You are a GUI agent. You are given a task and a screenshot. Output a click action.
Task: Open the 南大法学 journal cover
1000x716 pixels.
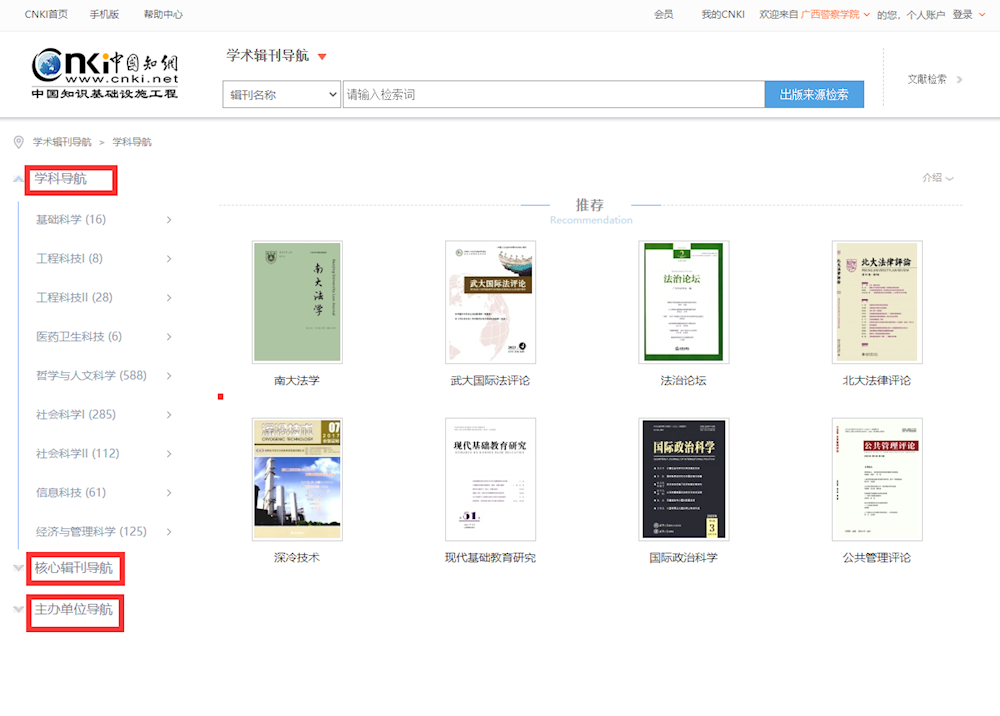tap(297, 302)
